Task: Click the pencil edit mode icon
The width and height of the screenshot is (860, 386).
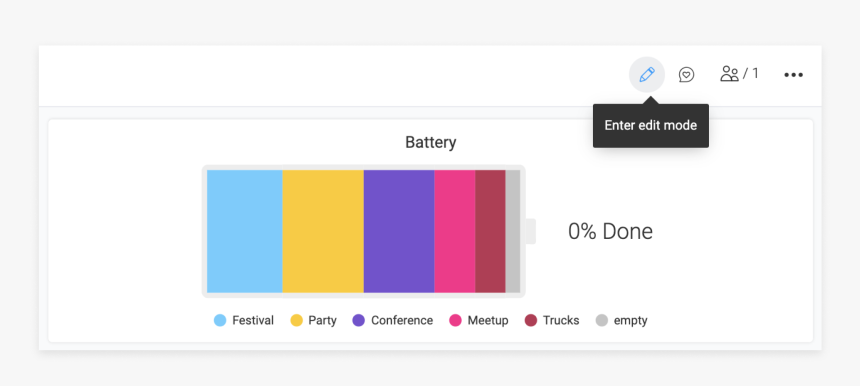Action: pyautogui.click(x=647, y=74)
